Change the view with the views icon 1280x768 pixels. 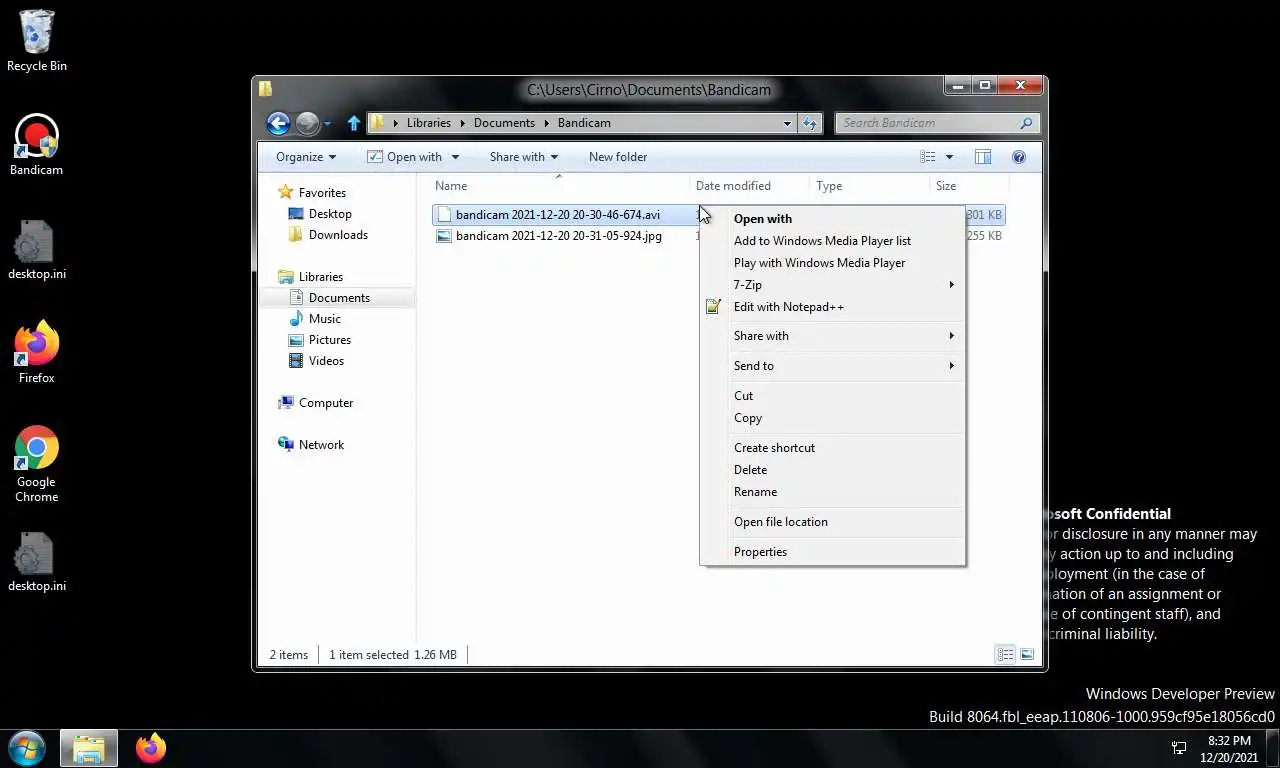928,157
